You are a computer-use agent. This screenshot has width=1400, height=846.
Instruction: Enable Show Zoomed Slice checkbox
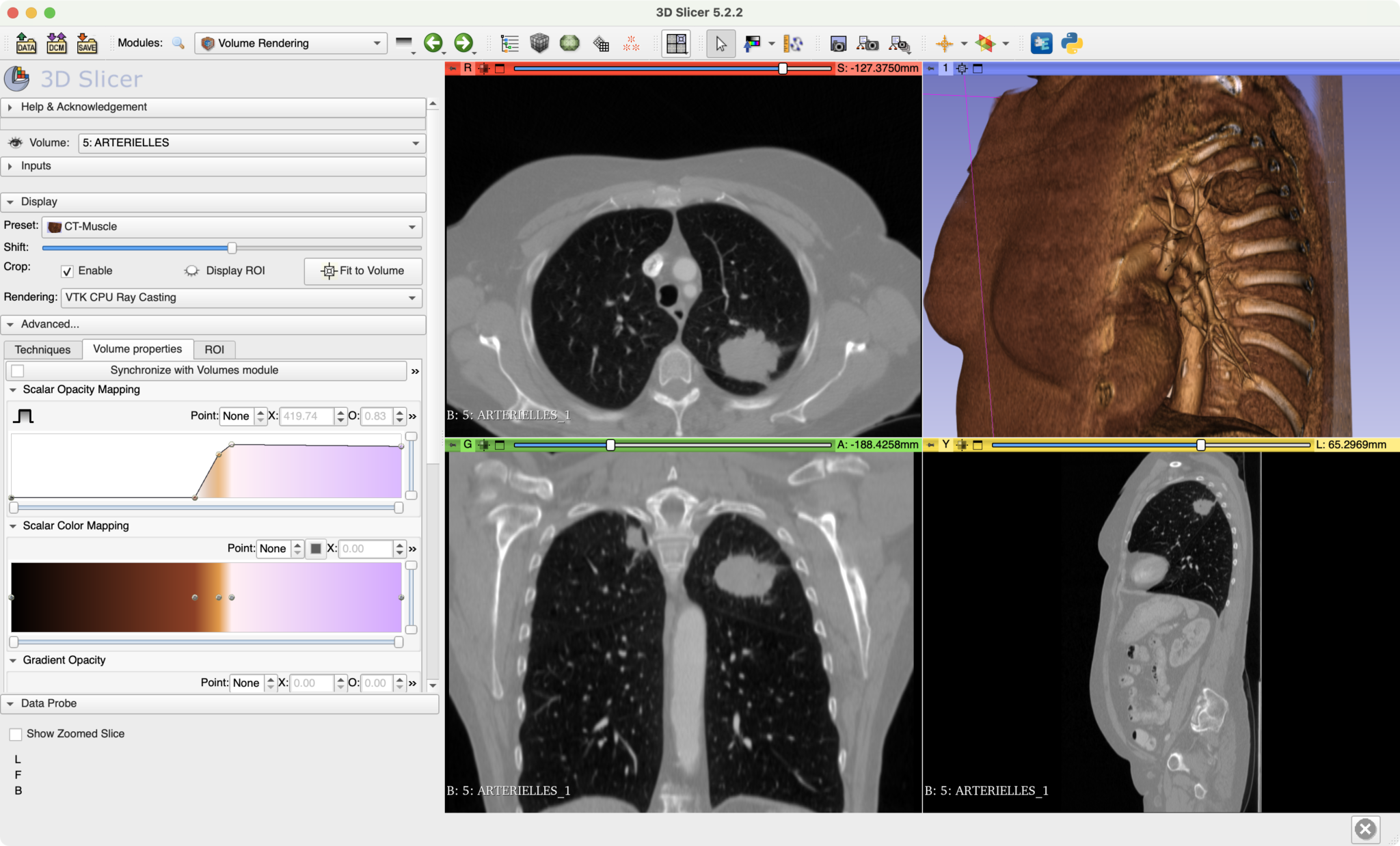click(x=16, y=734)
